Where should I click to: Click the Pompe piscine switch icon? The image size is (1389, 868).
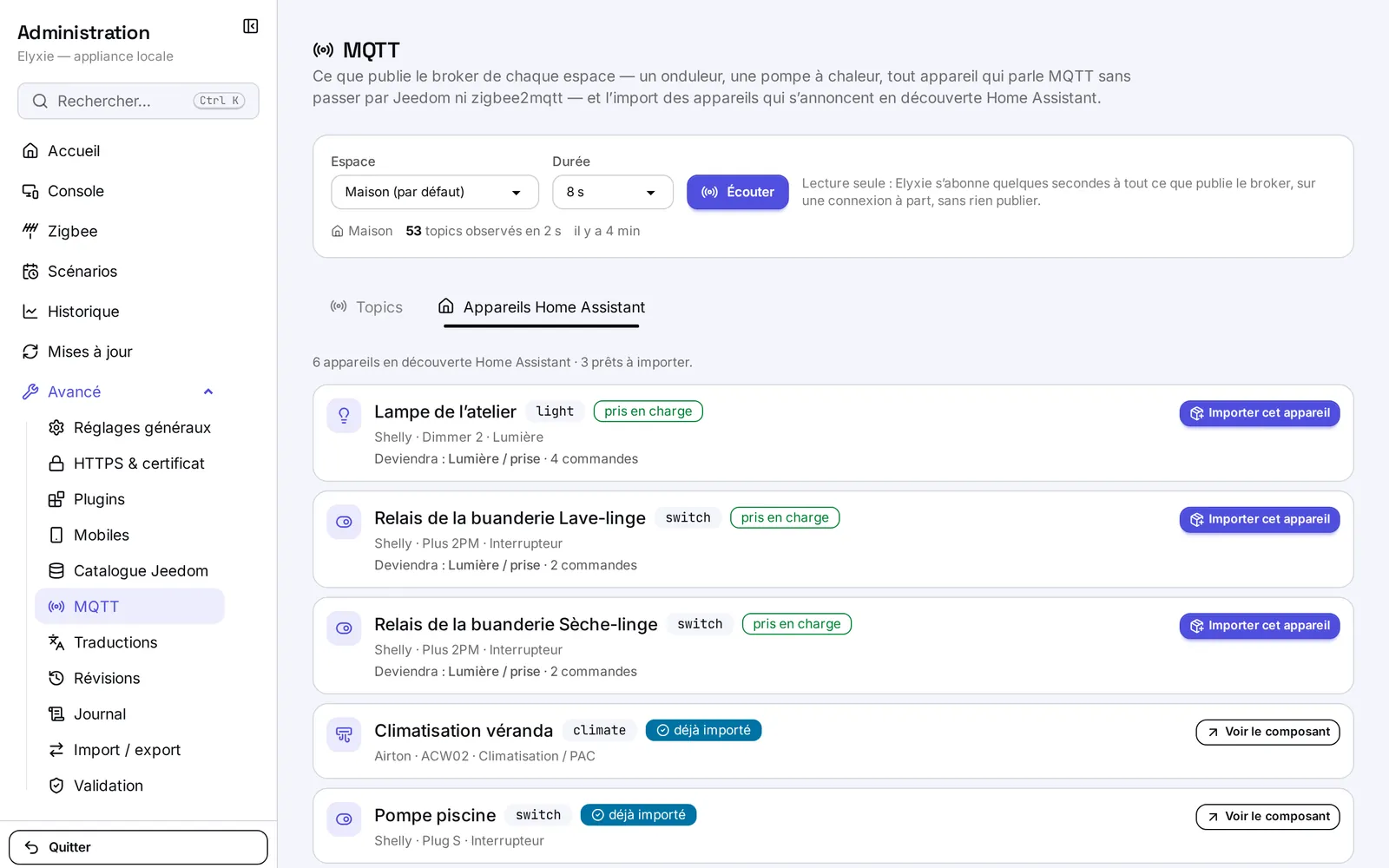pyautogui.click(x=344, y=819)
